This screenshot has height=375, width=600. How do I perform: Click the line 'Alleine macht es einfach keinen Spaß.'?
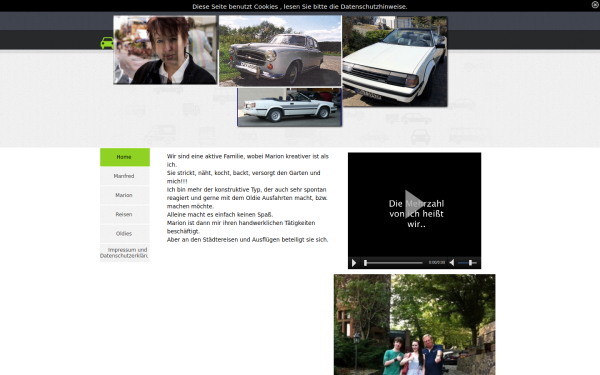tap(220, 214)
